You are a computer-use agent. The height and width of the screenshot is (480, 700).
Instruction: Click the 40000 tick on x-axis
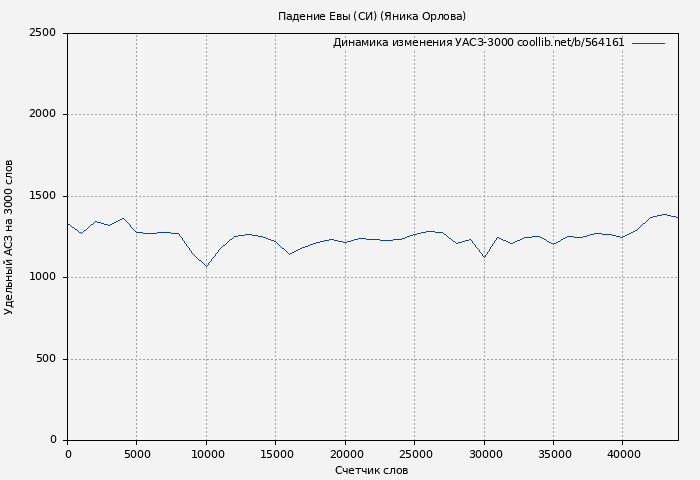click(x=623, y=454)
